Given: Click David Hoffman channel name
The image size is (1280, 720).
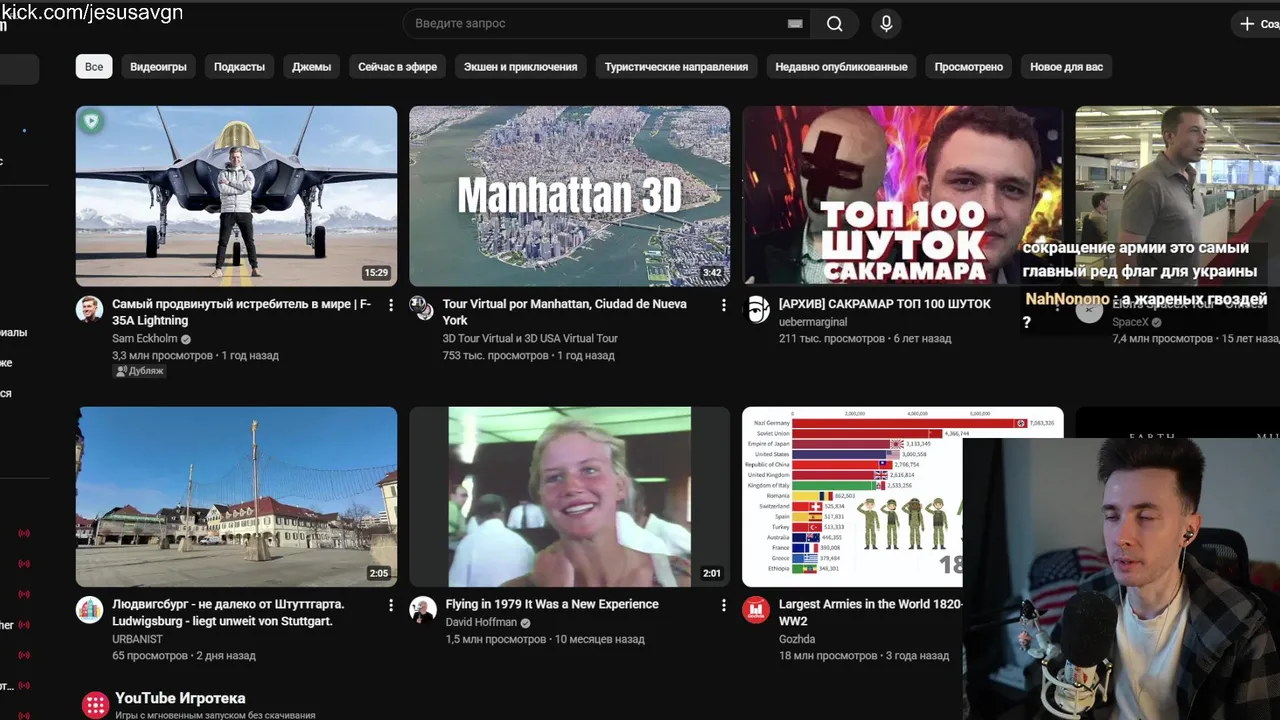Looking at the screenshot, I should click(x=481, y=623).
